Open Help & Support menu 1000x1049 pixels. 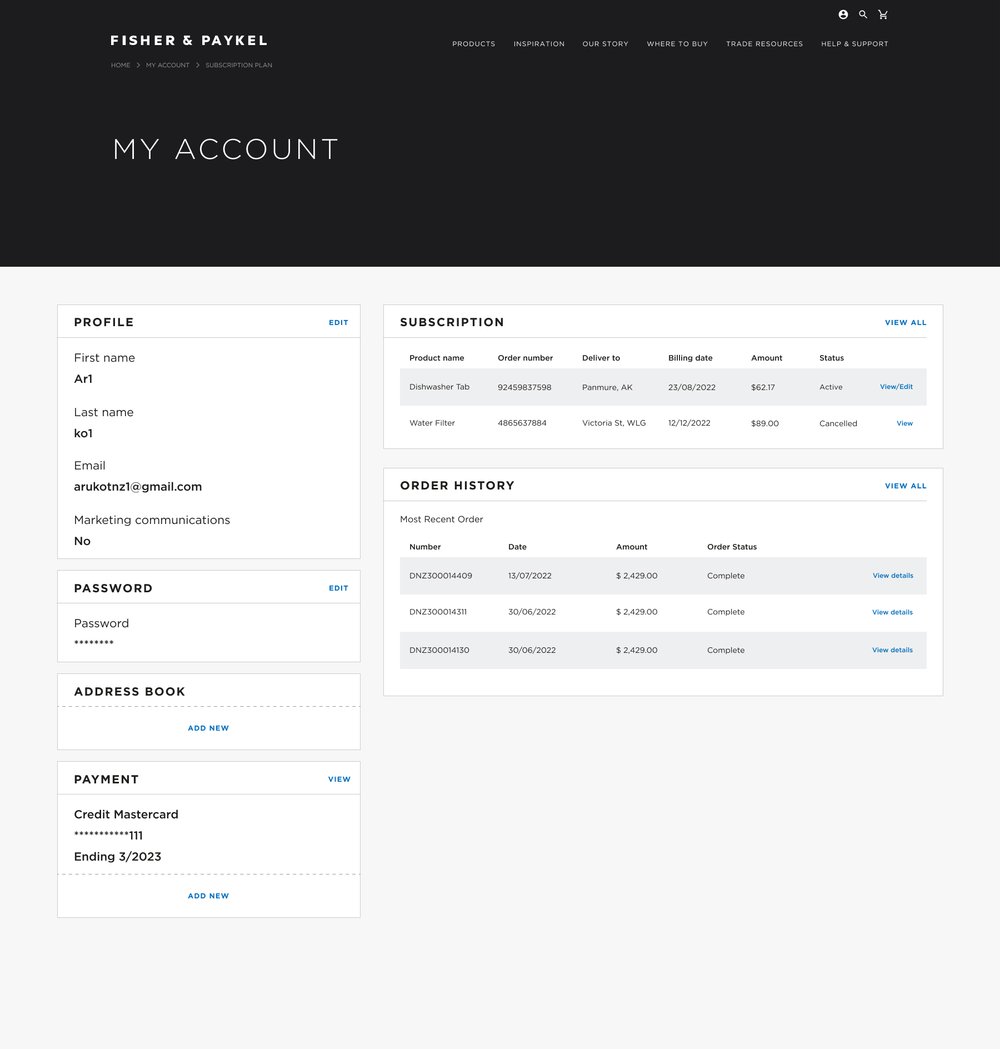[x=854, y=44]
